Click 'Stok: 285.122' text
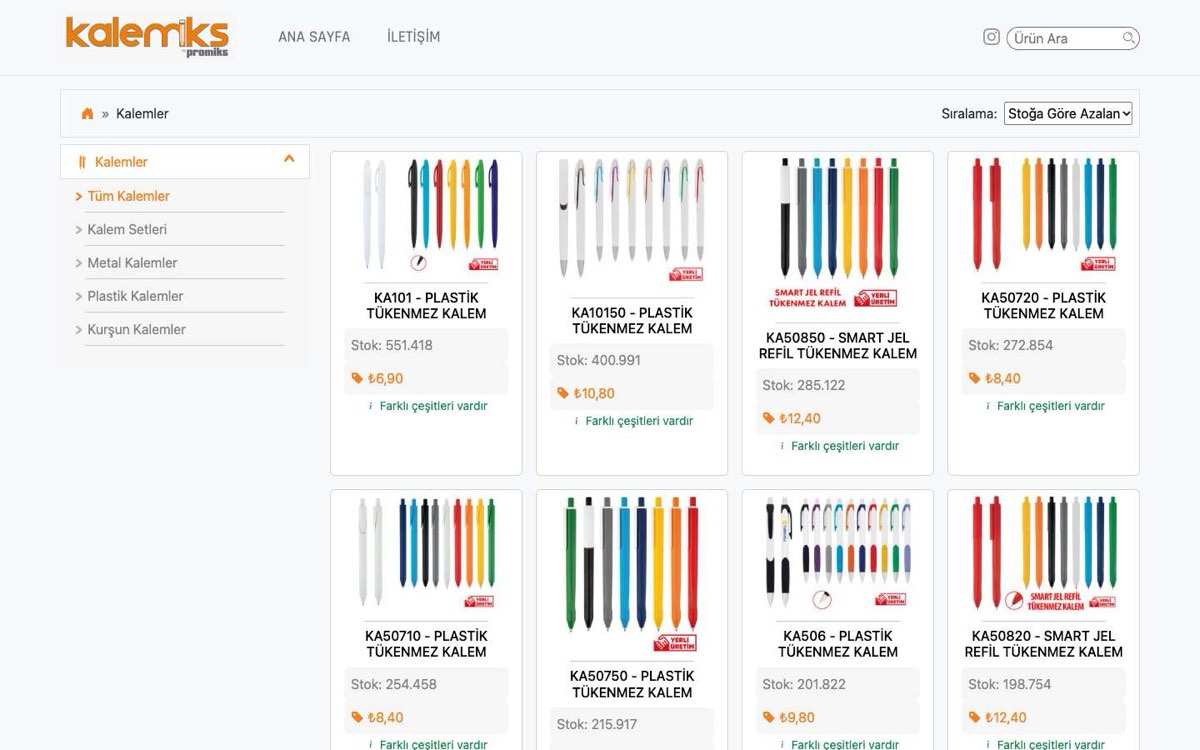 804,385
